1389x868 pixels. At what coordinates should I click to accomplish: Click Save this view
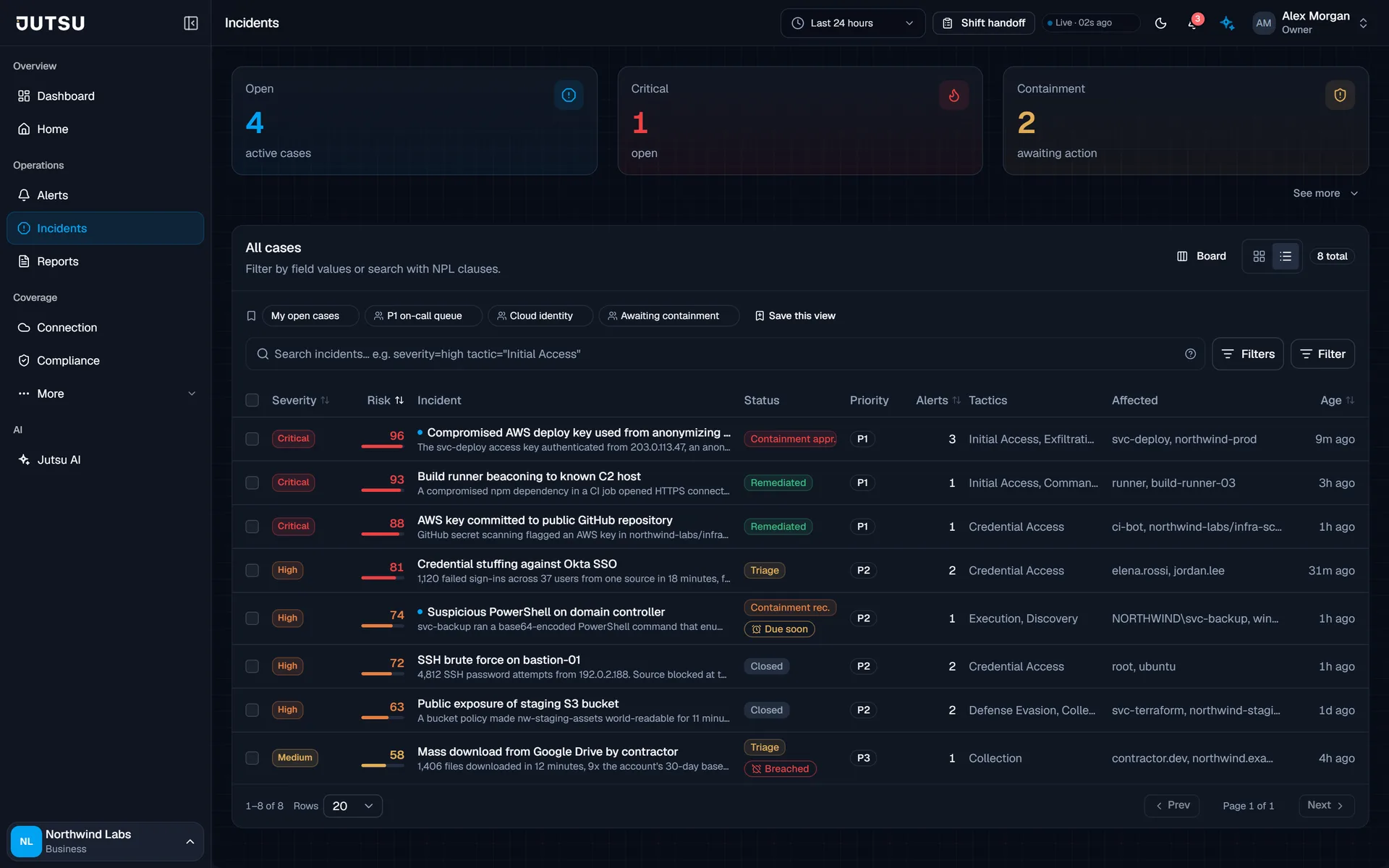point(794,316)
